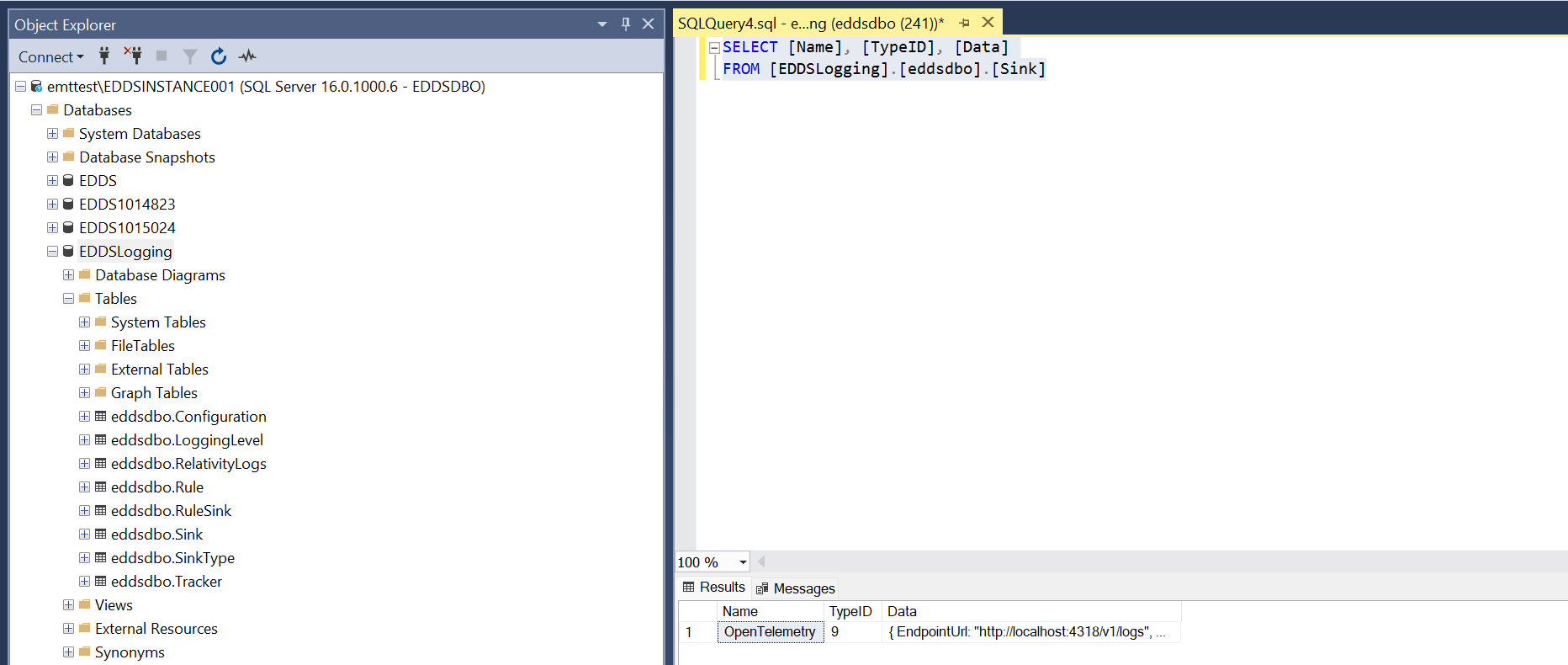Click the Connect Object Explorer plug icon
Screen dimensions: 1568x665
point(104,56)
